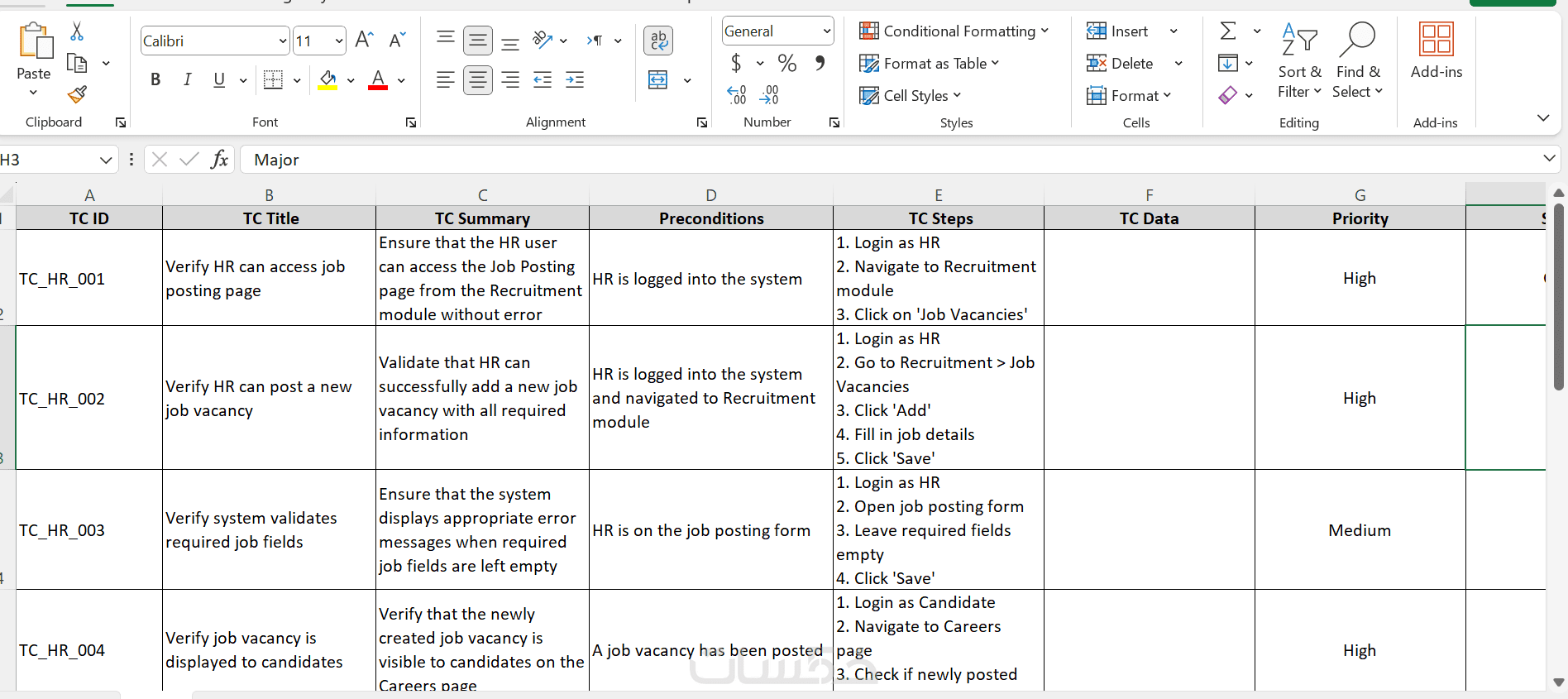The image size is (1568, 699).
Task: Toggle Top Align for cells
Action: click(x=446, y=40)
